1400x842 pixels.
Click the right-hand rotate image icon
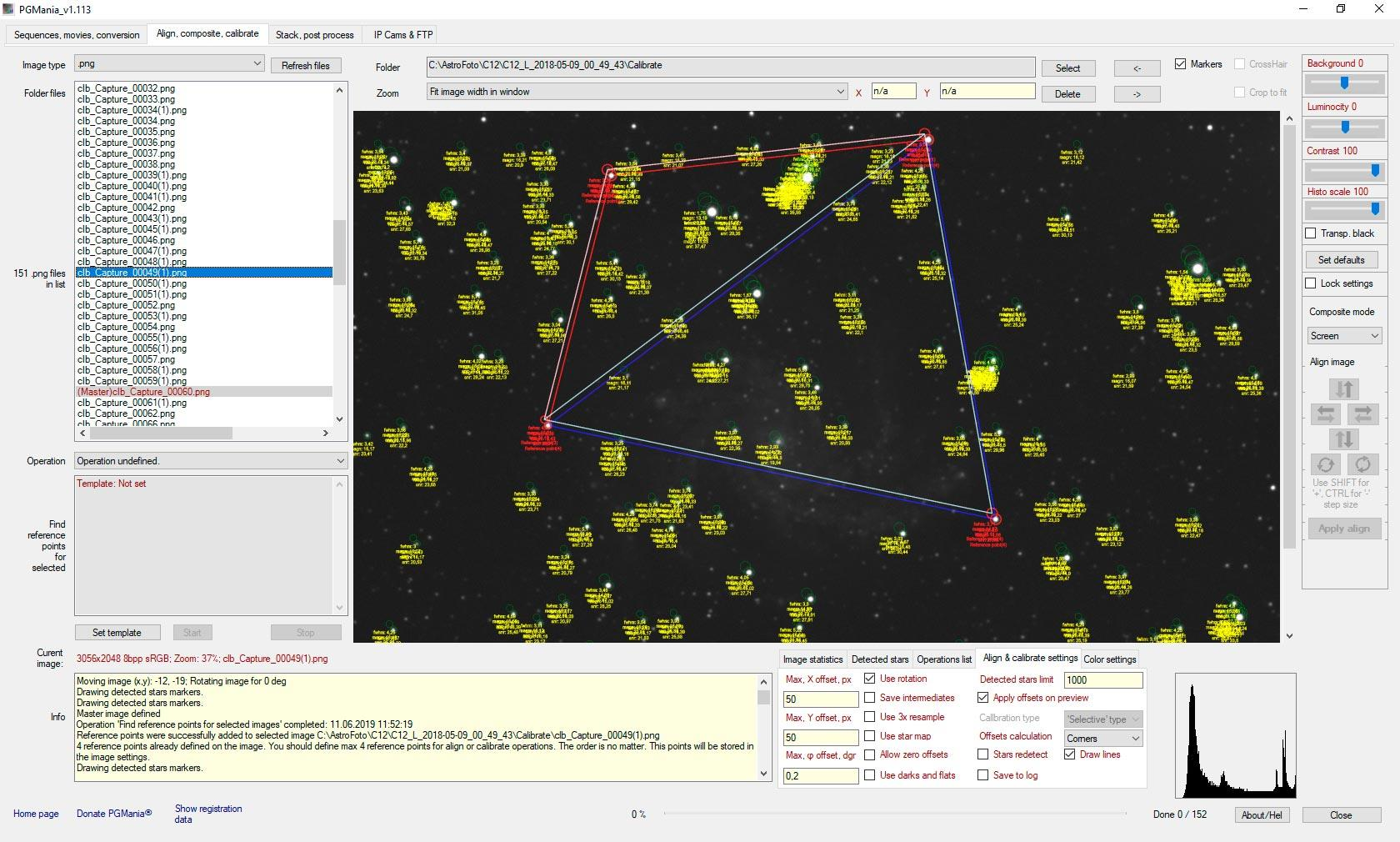tap(1362, 464)
